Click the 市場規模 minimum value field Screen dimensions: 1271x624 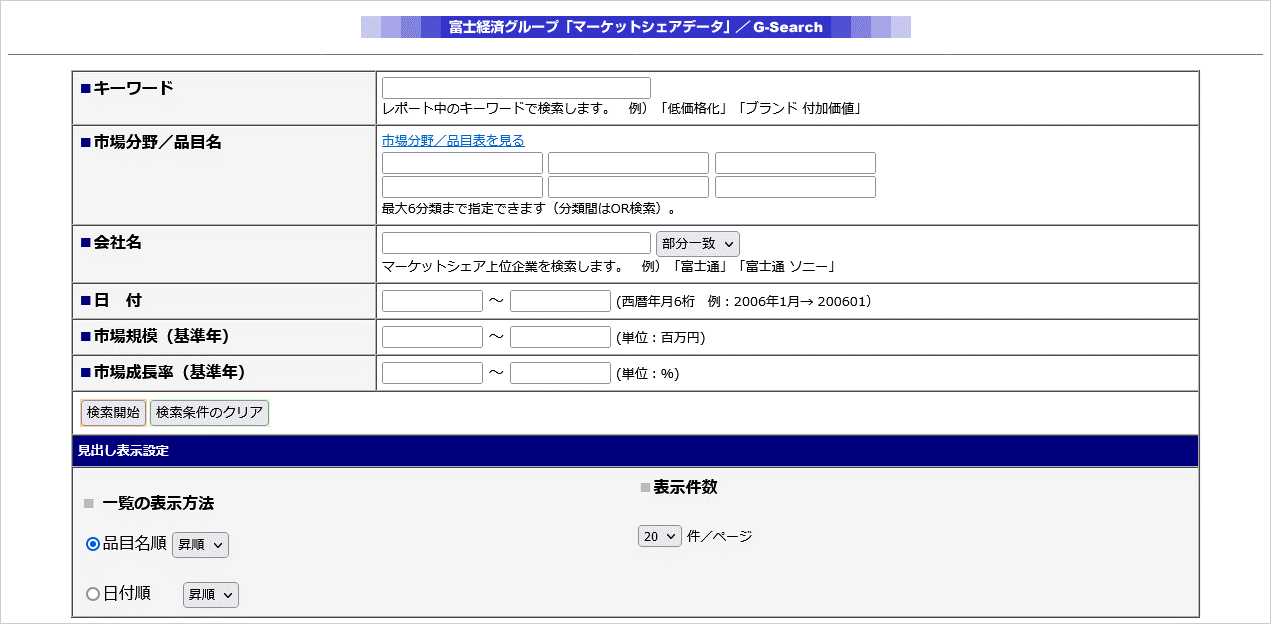[432, 337]
